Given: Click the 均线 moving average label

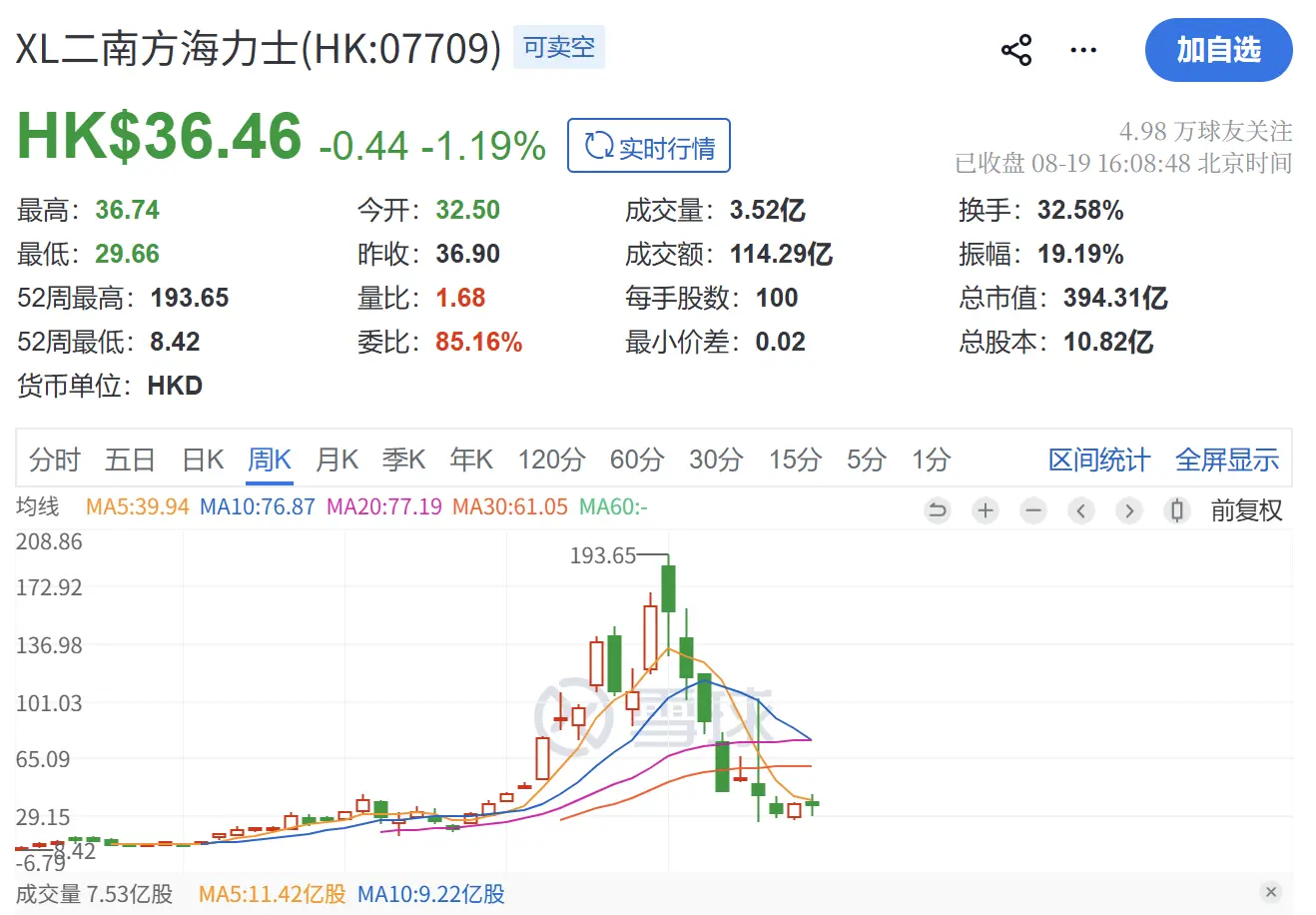Looking at the screenshot, I should click(38, 506).
